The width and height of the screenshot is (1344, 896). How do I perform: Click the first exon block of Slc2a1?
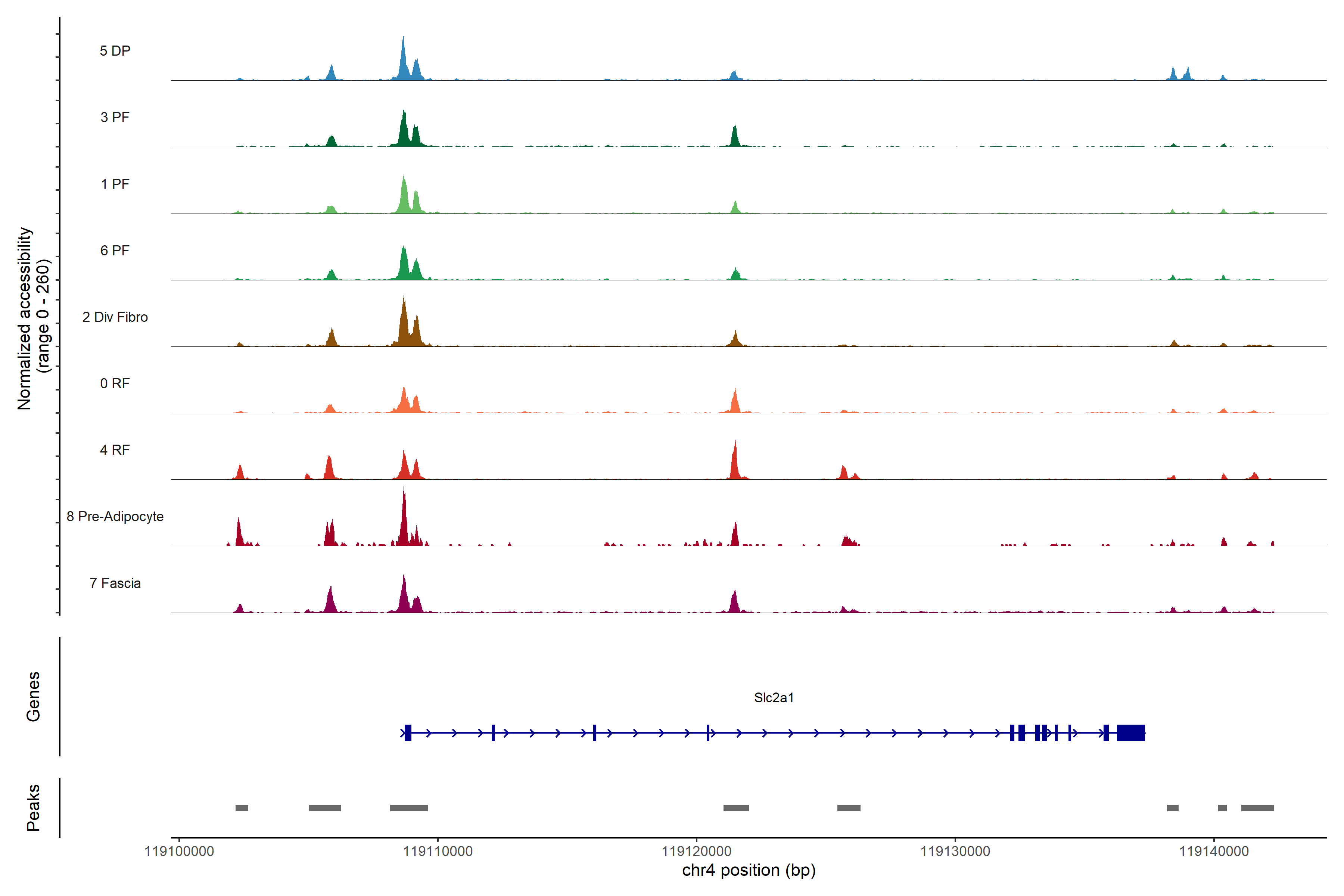click(x=408, y=732)
